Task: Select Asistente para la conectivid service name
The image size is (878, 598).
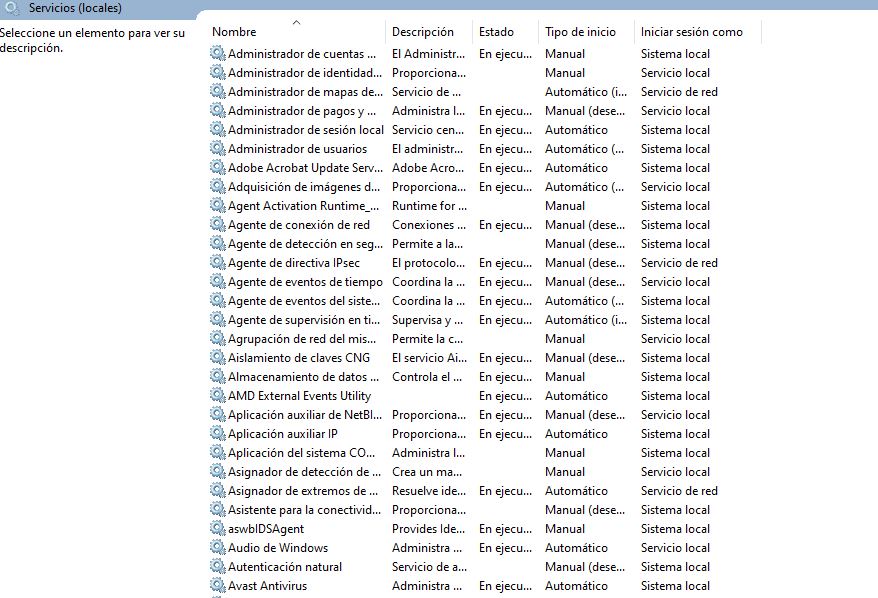Action: pyautogui.click(x=304, y=510)
